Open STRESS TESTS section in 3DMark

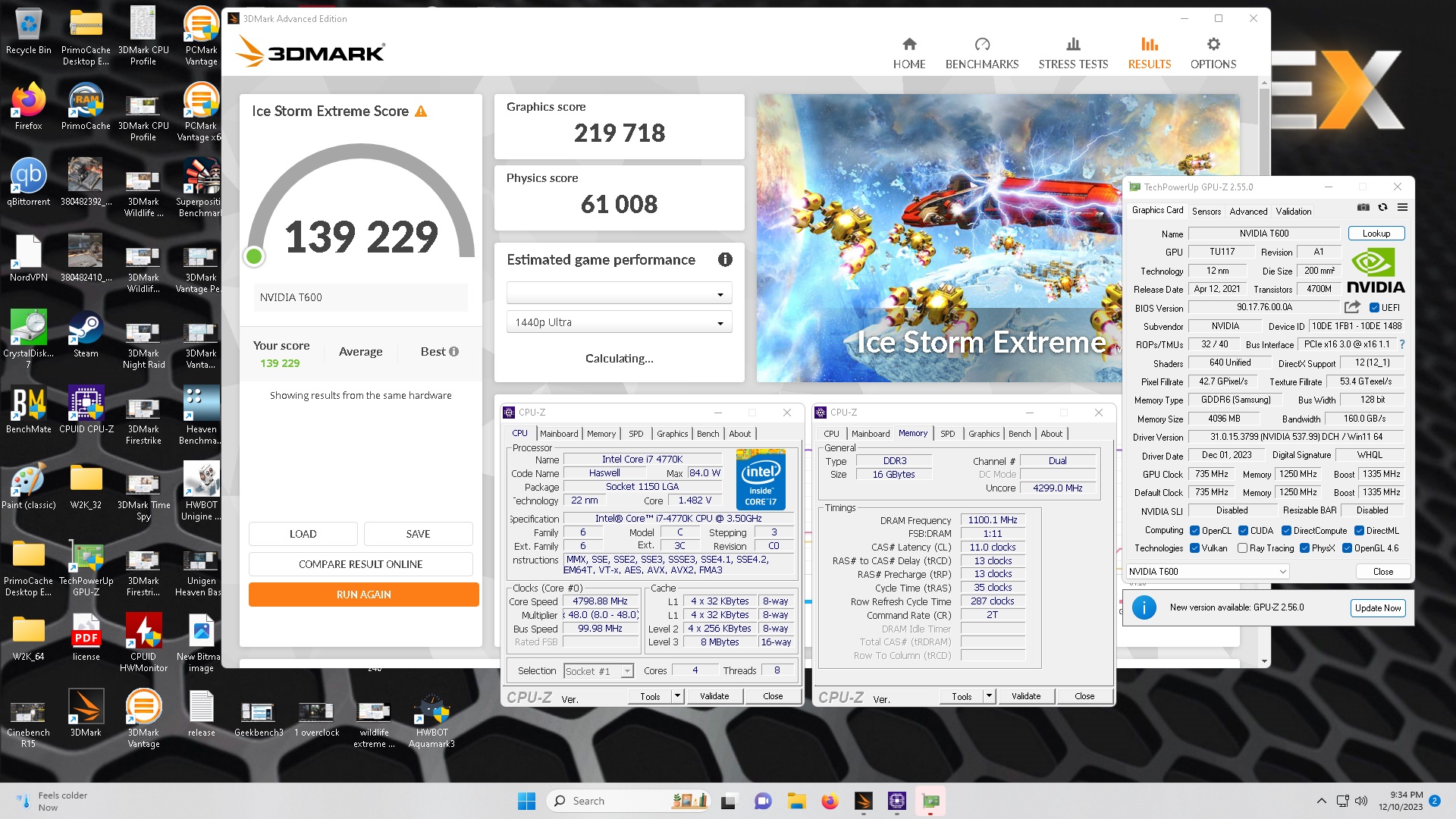click(x=1073, y=53)
